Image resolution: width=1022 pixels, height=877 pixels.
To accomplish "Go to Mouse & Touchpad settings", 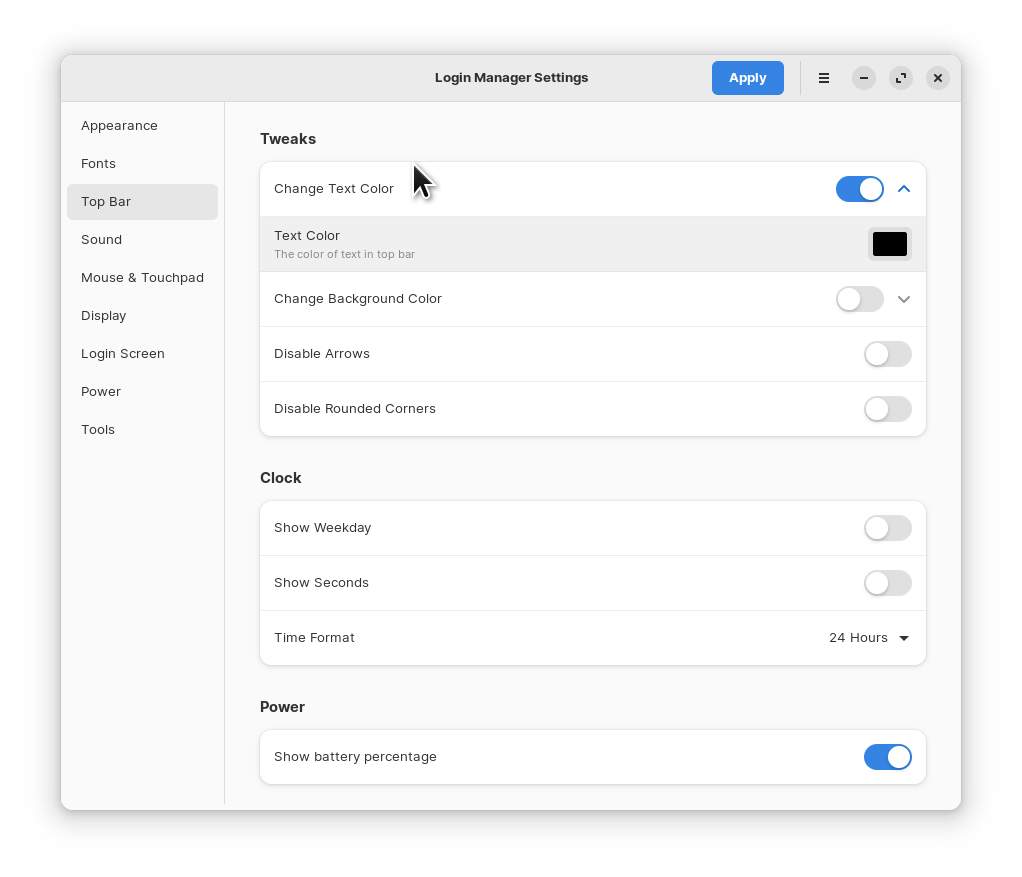I will tap(142, 278).
